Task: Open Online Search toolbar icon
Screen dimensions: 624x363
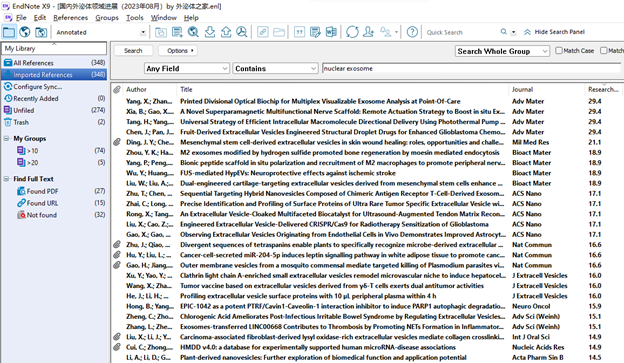Action: point(193,32)
